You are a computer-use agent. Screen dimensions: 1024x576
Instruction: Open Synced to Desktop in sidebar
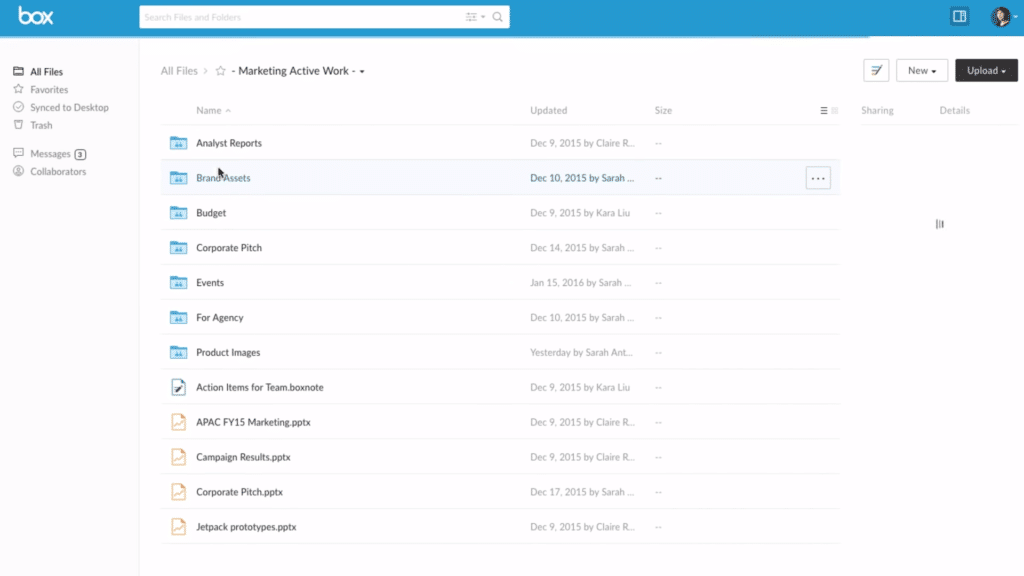69,107
